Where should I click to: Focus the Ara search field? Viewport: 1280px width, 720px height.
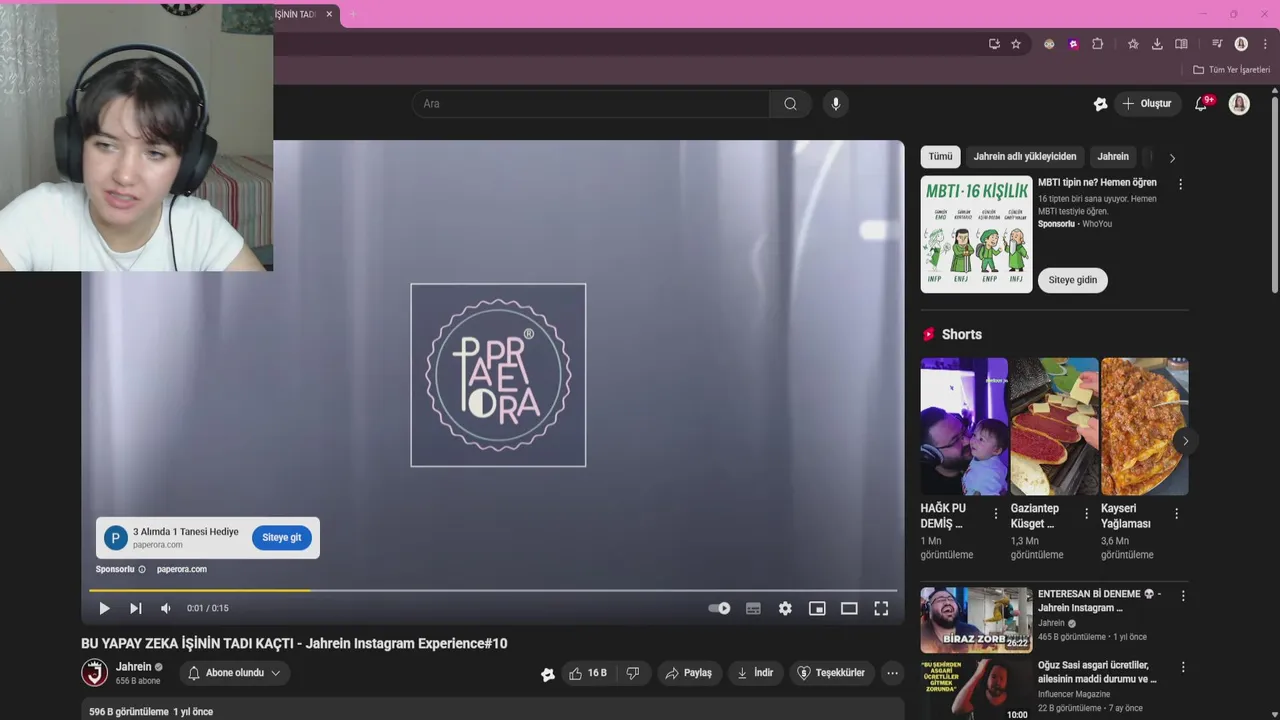(590, 104)
